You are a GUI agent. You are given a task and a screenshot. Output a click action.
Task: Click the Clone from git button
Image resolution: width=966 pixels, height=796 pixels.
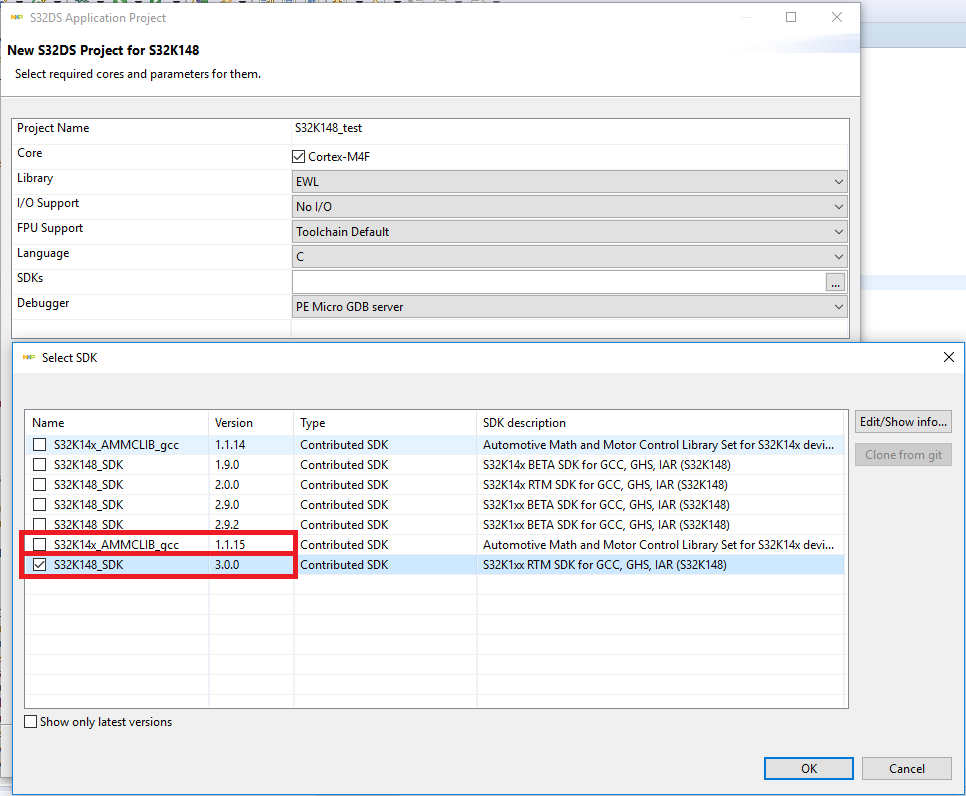coord(903,455)
